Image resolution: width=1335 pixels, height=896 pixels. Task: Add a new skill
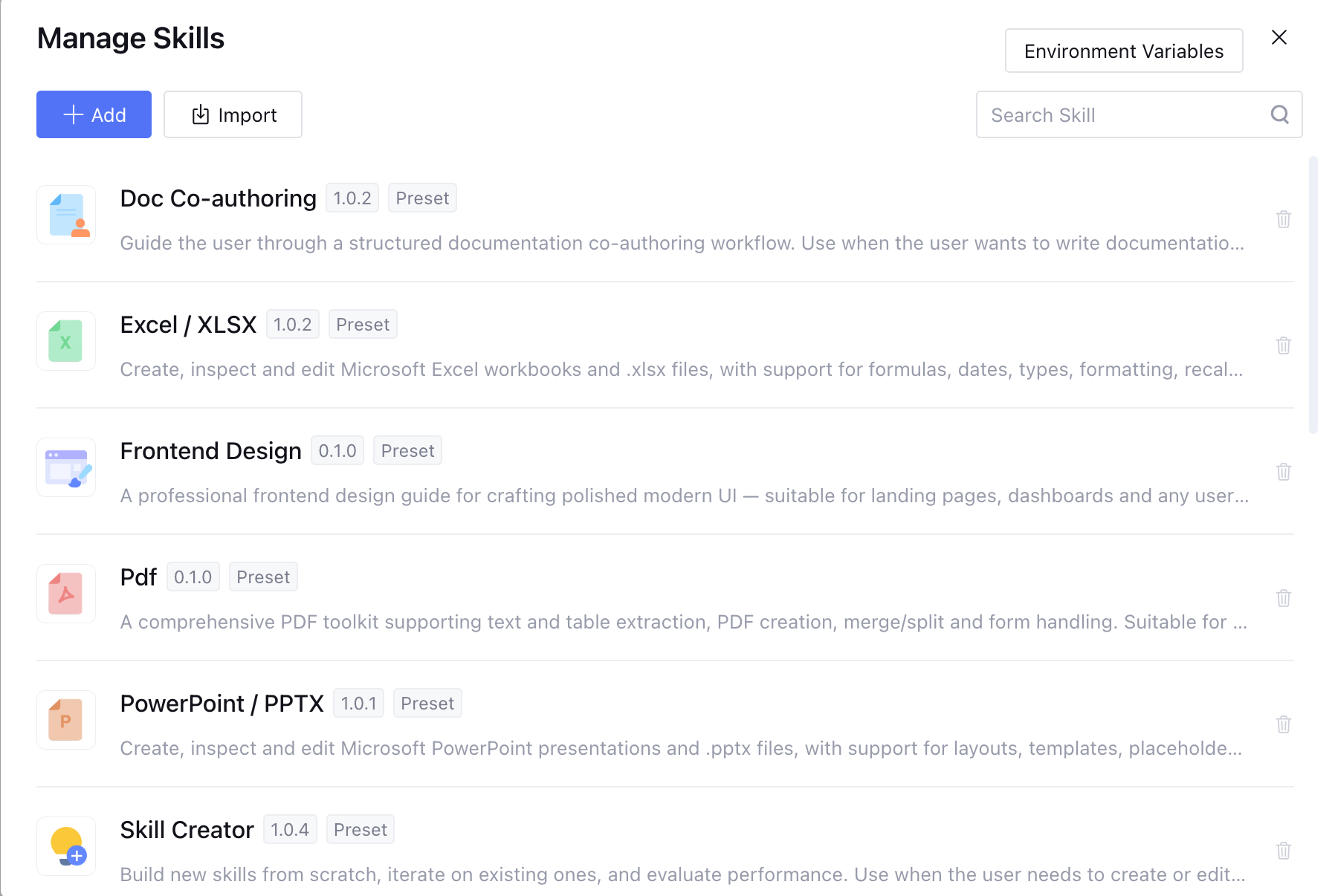pyautogui.click(x=94, y=114)
